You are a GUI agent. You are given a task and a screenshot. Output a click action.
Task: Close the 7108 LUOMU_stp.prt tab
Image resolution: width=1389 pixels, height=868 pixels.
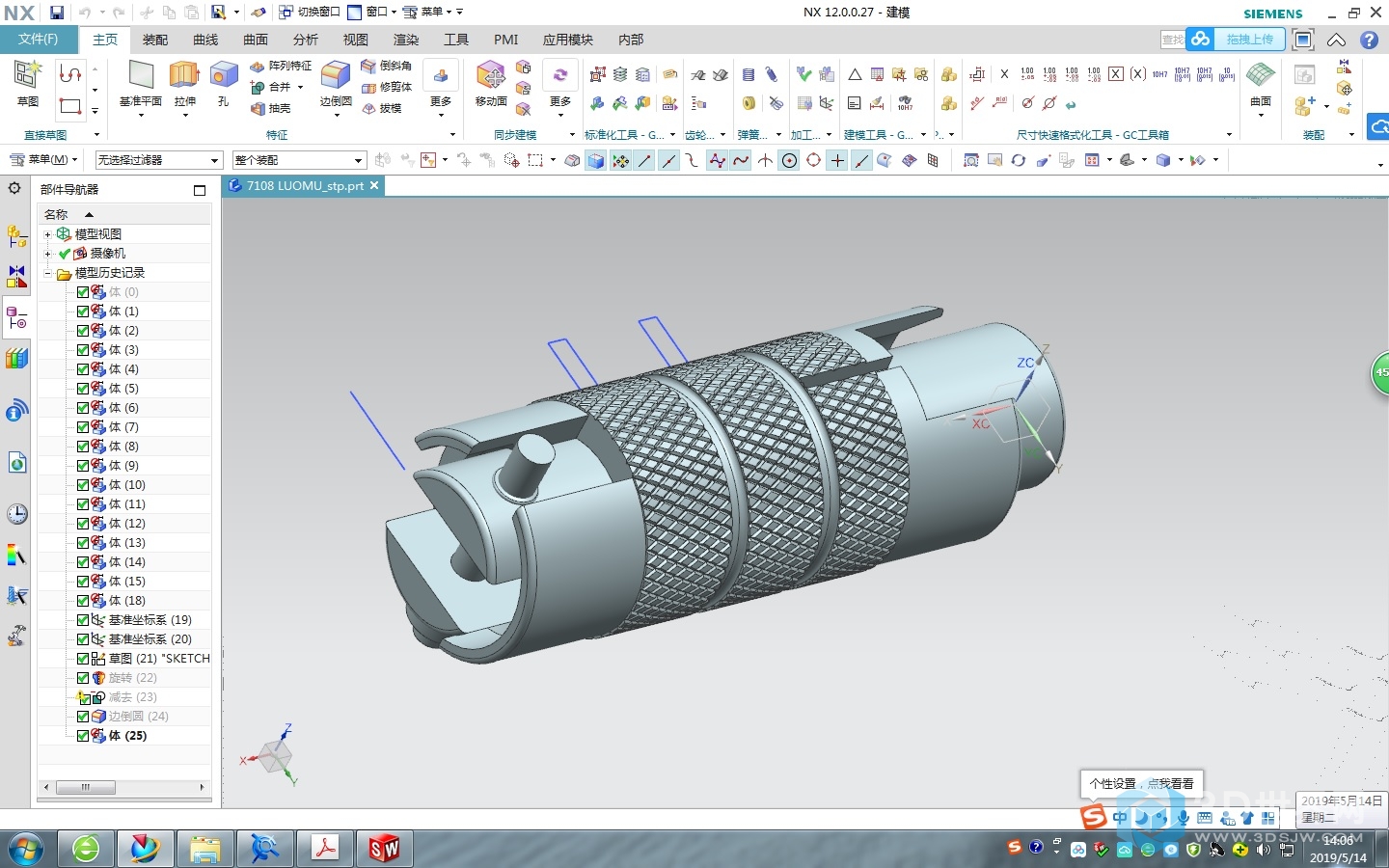pyautogui.click(x=374, y=185)
